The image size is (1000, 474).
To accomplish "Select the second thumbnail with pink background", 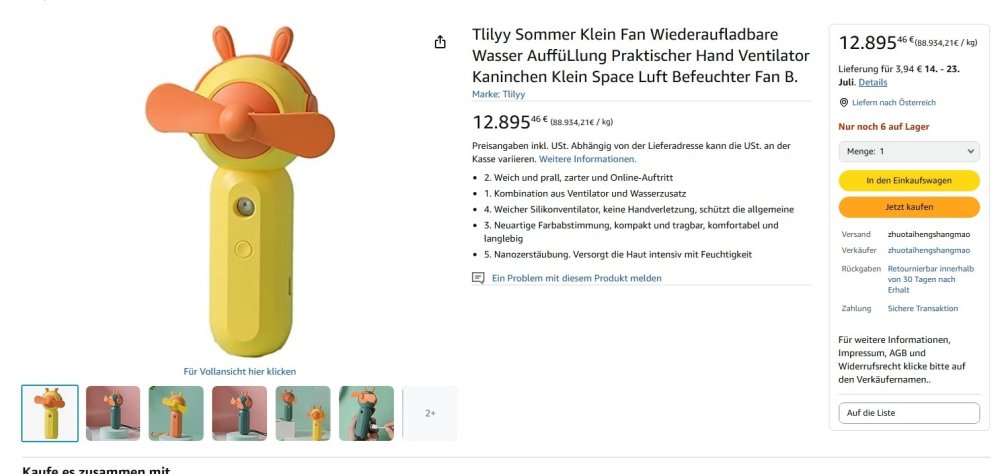I will (x=113, y=413).
